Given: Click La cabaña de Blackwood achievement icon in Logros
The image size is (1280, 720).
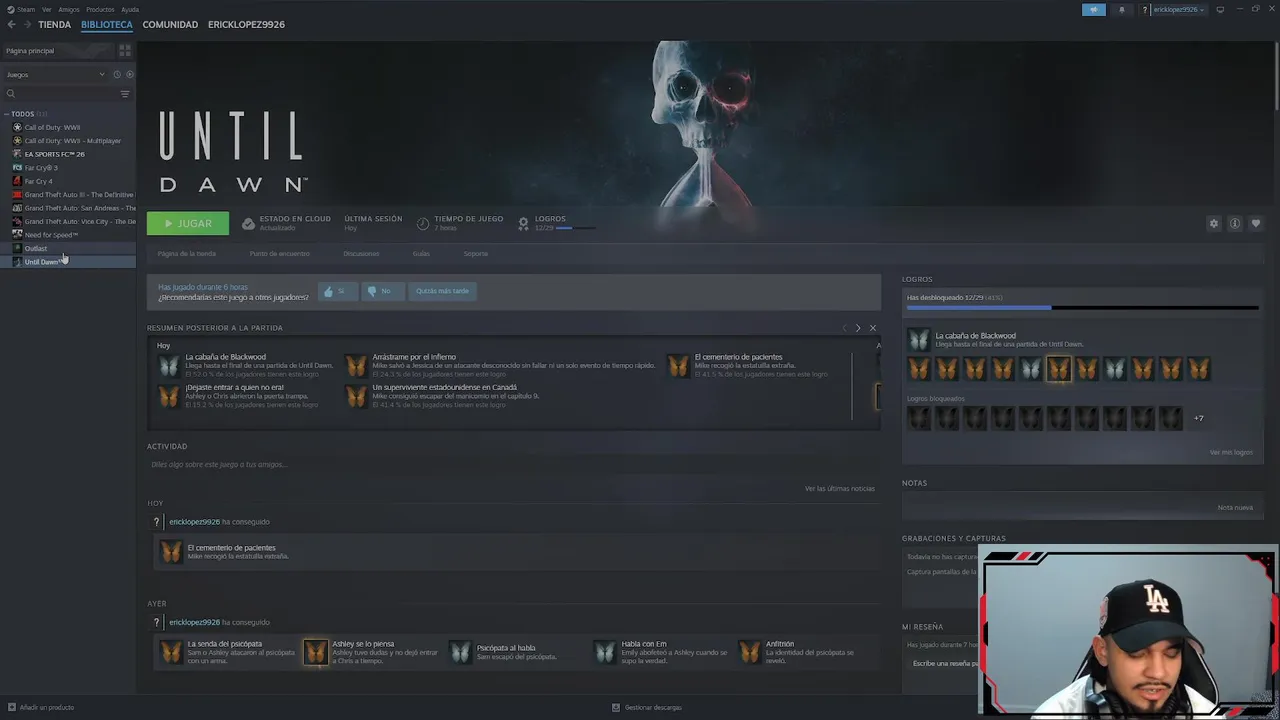Looking at the screenshot, I should pos(918,339).
